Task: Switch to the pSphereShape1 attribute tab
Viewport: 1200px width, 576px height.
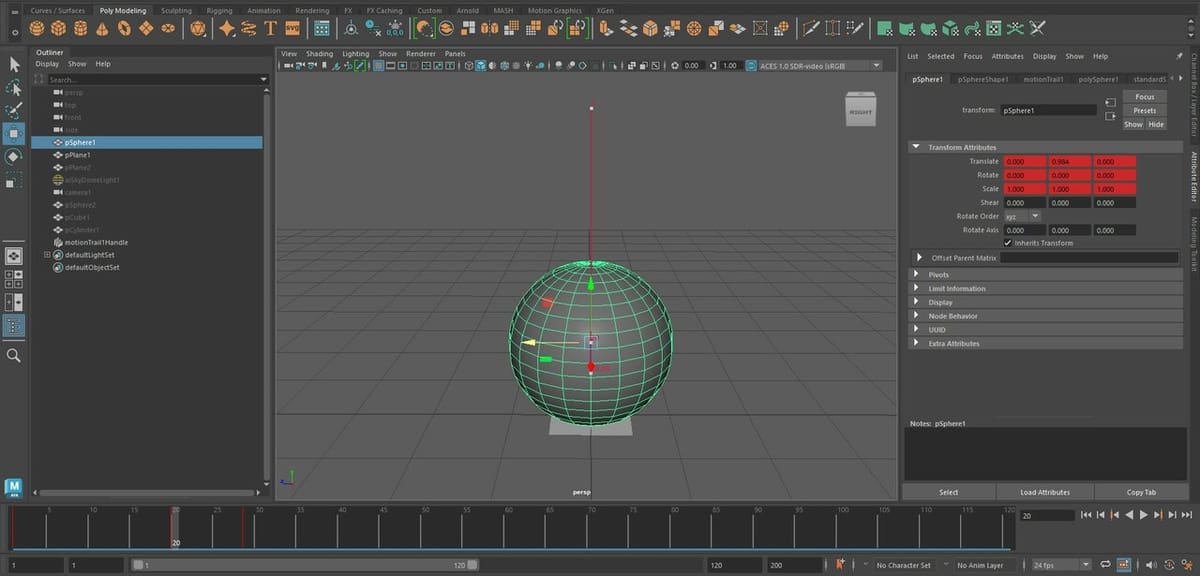Action: click(x=983, y=79)
